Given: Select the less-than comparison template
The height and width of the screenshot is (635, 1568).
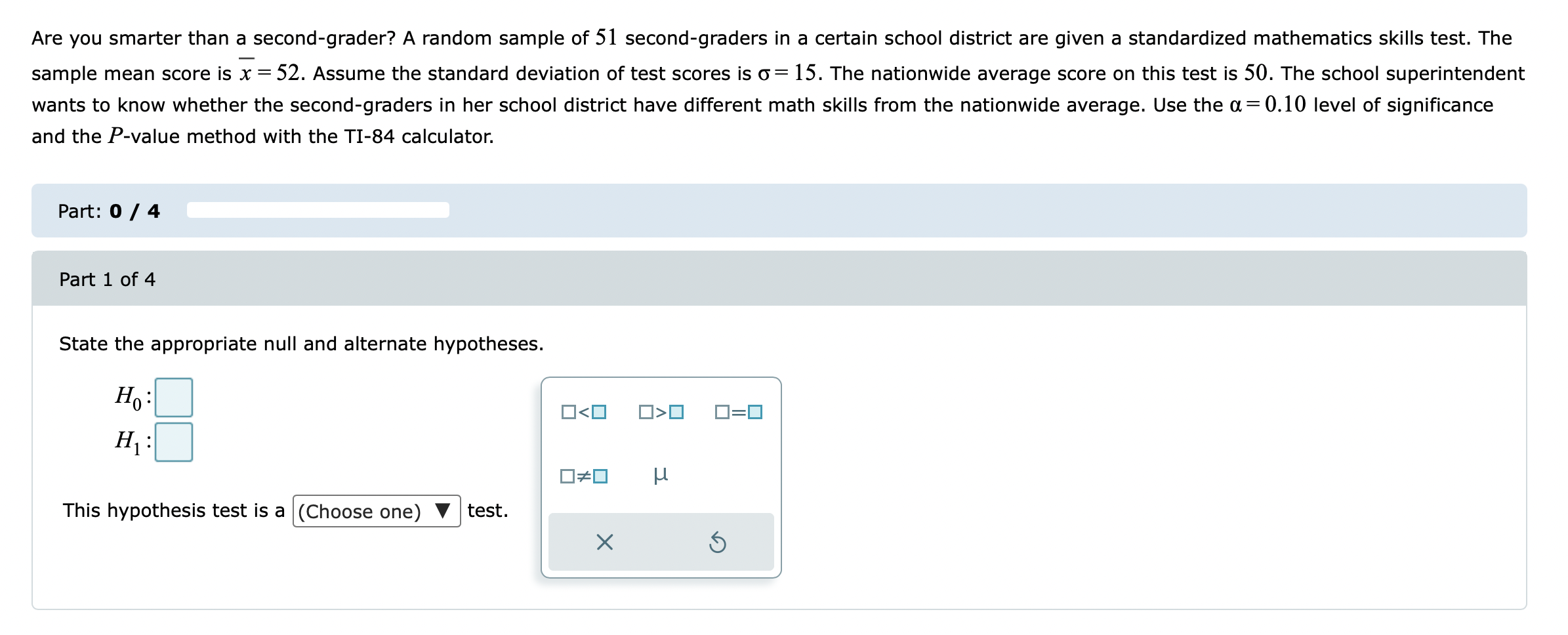Looking at the screenshot, I should click(583, 413).
